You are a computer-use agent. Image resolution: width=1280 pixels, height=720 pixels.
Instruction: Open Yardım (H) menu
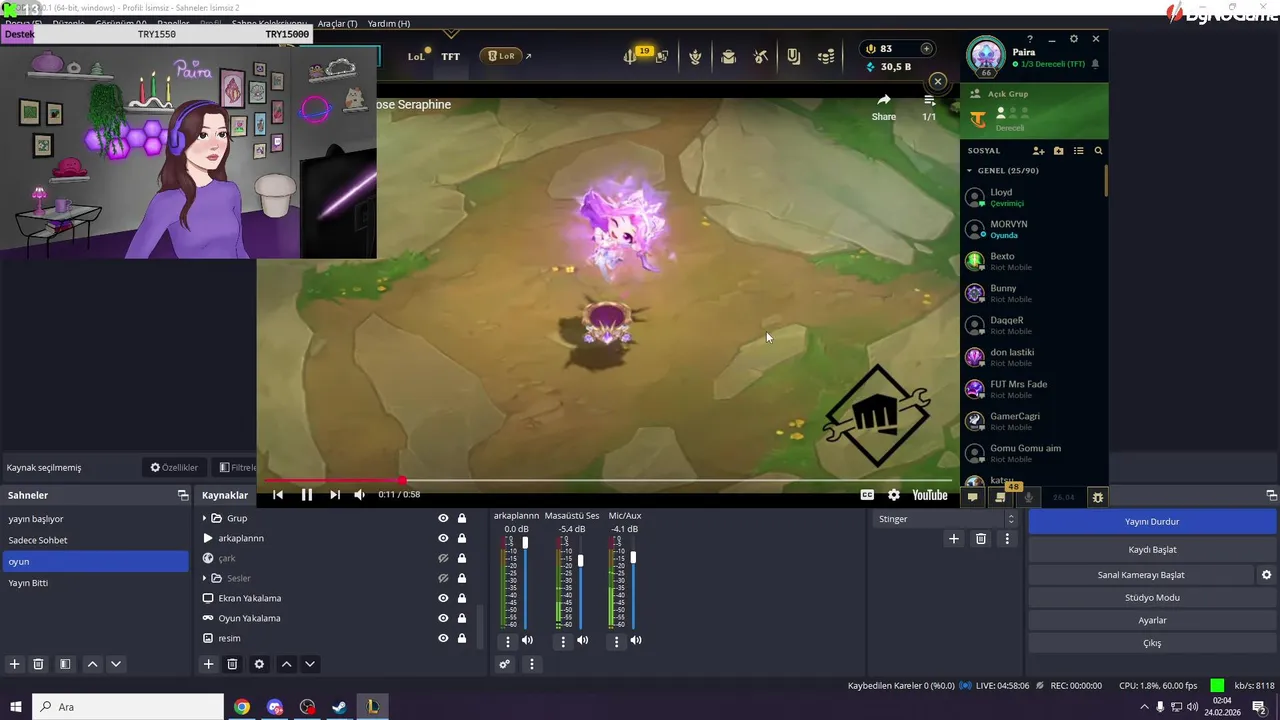(389, 23)
